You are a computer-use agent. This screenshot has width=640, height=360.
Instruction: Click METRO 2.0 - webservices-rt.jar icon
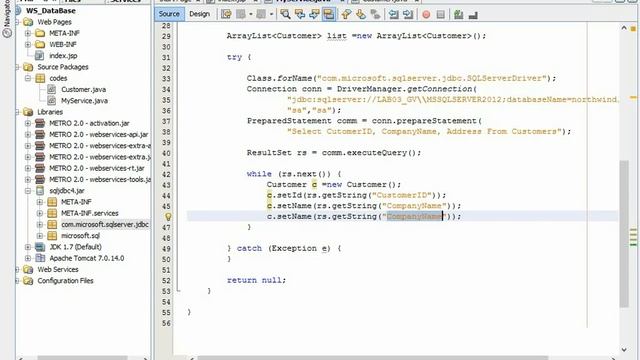pyautogui.click(x=40, y=168)
